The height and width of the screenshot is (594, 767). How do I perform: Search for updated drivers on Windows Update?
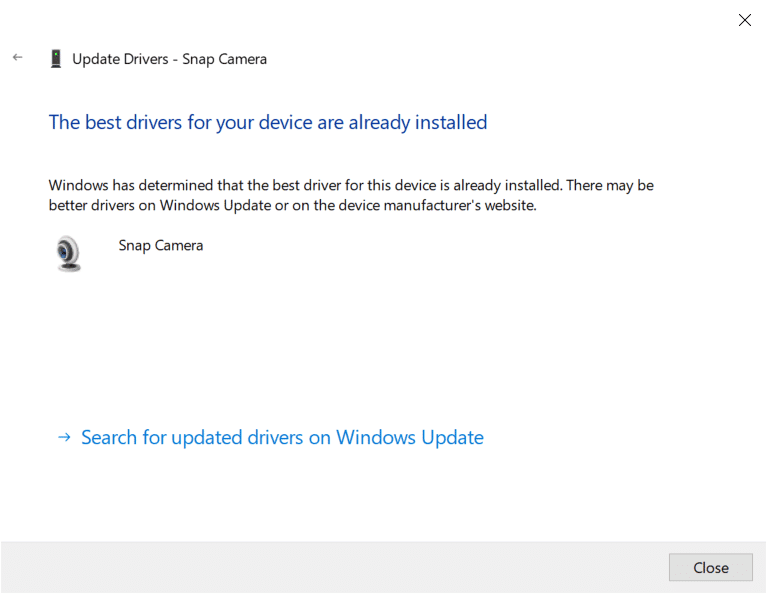point(282,437)
